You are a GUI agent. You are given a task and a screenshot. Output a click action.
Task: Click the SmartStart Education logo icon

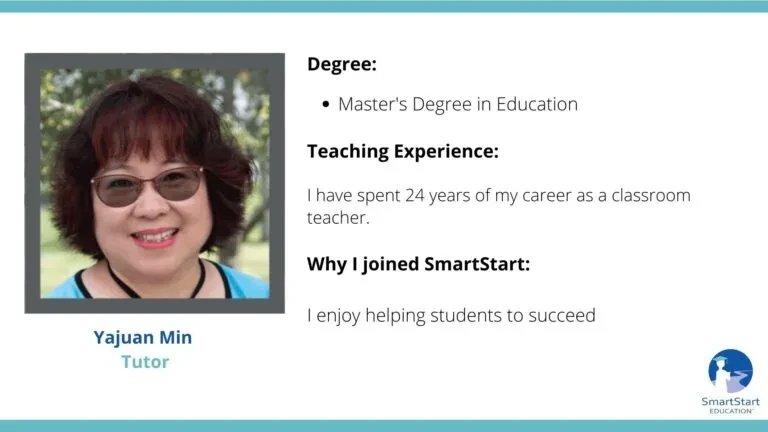pos(730,371)
